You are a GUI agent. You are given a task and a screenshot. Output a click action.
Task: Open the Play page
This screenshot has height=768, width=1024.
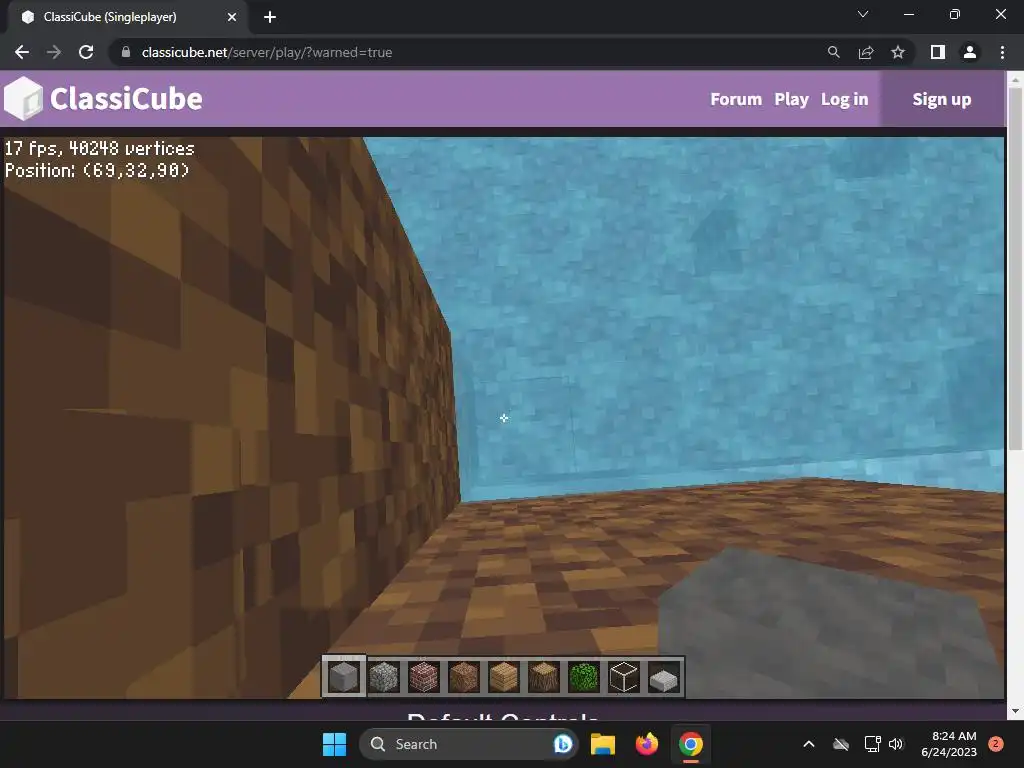click(x=792, y=99)
